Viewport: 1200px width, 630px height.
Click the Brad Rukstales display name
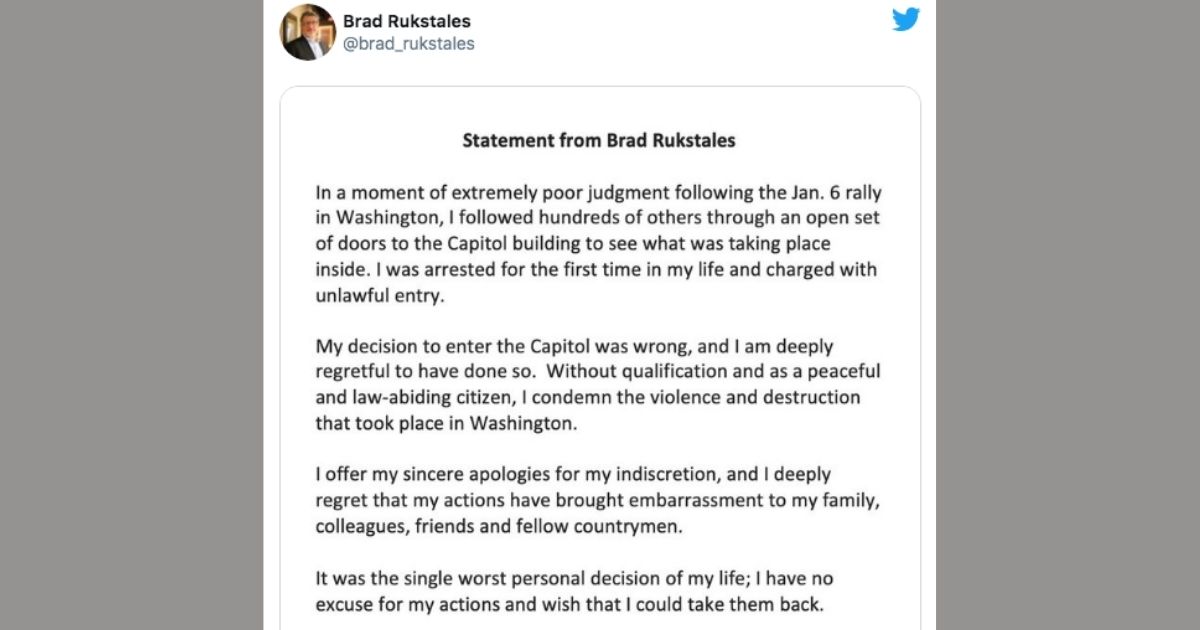(x=406, y=21)
